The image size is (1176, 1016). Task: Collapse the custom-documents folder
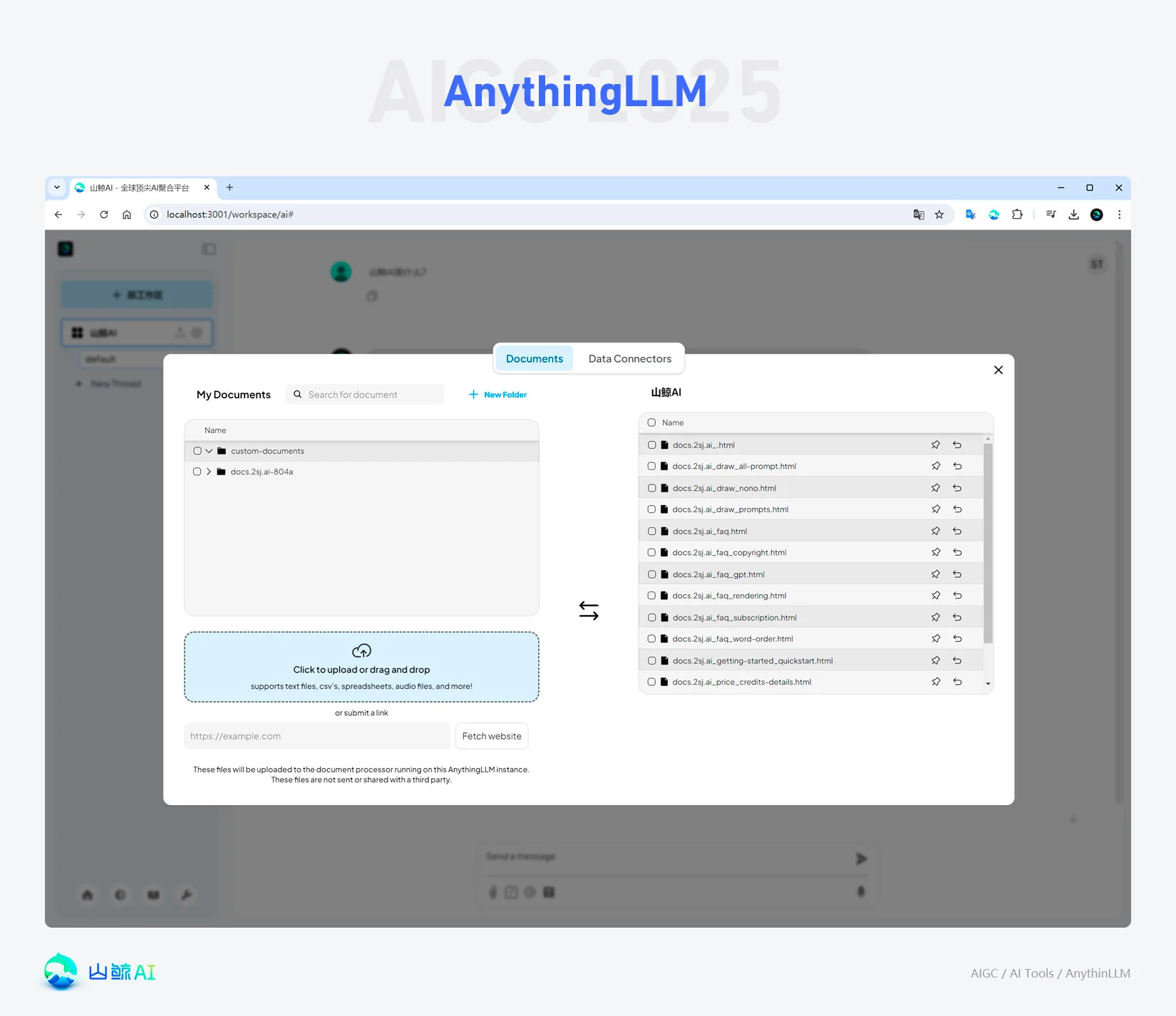(x=209, y=451)
